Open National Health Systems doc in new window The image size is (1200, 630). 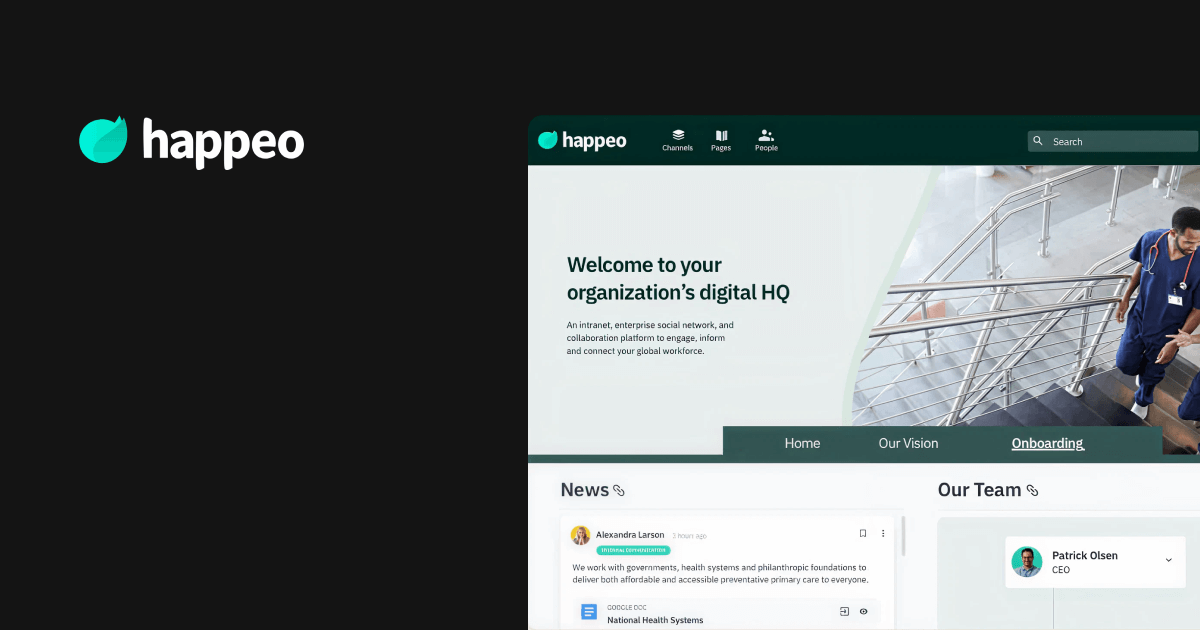click(844, 611)
